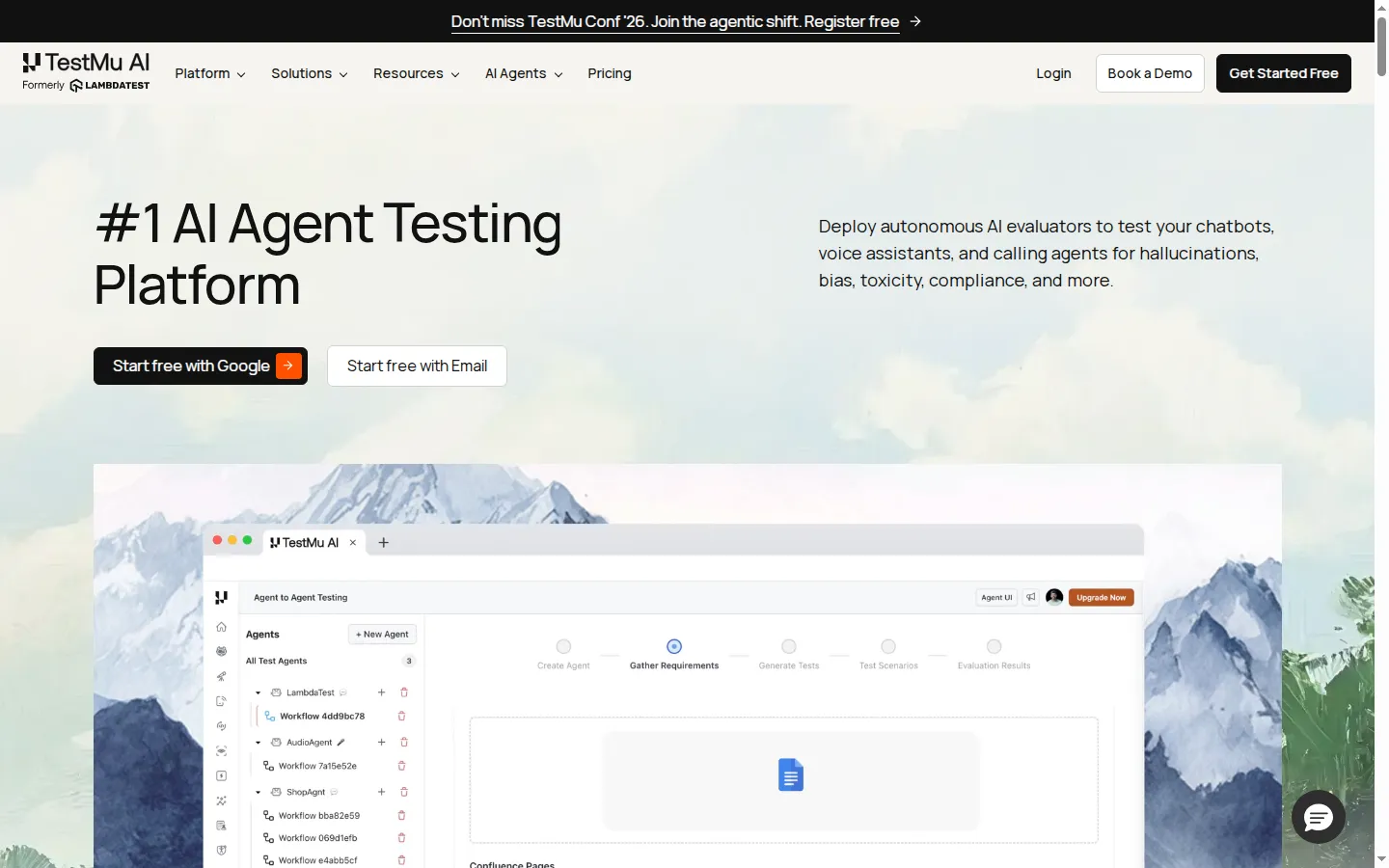Click the arrow in the conference banner
This screenshot has width=1389, height=868.
coord(915,21)
